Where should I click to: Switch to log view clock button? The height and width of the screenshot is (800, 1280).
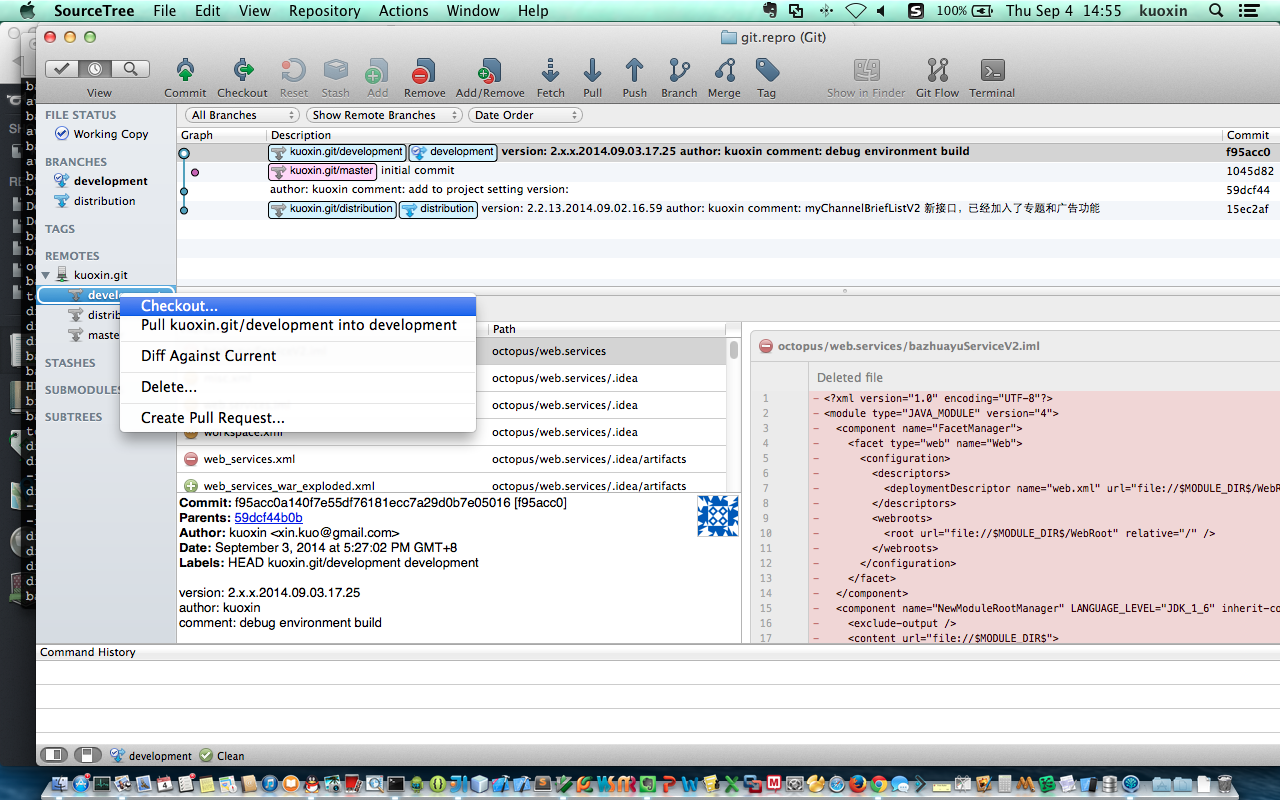click(96, 69)
